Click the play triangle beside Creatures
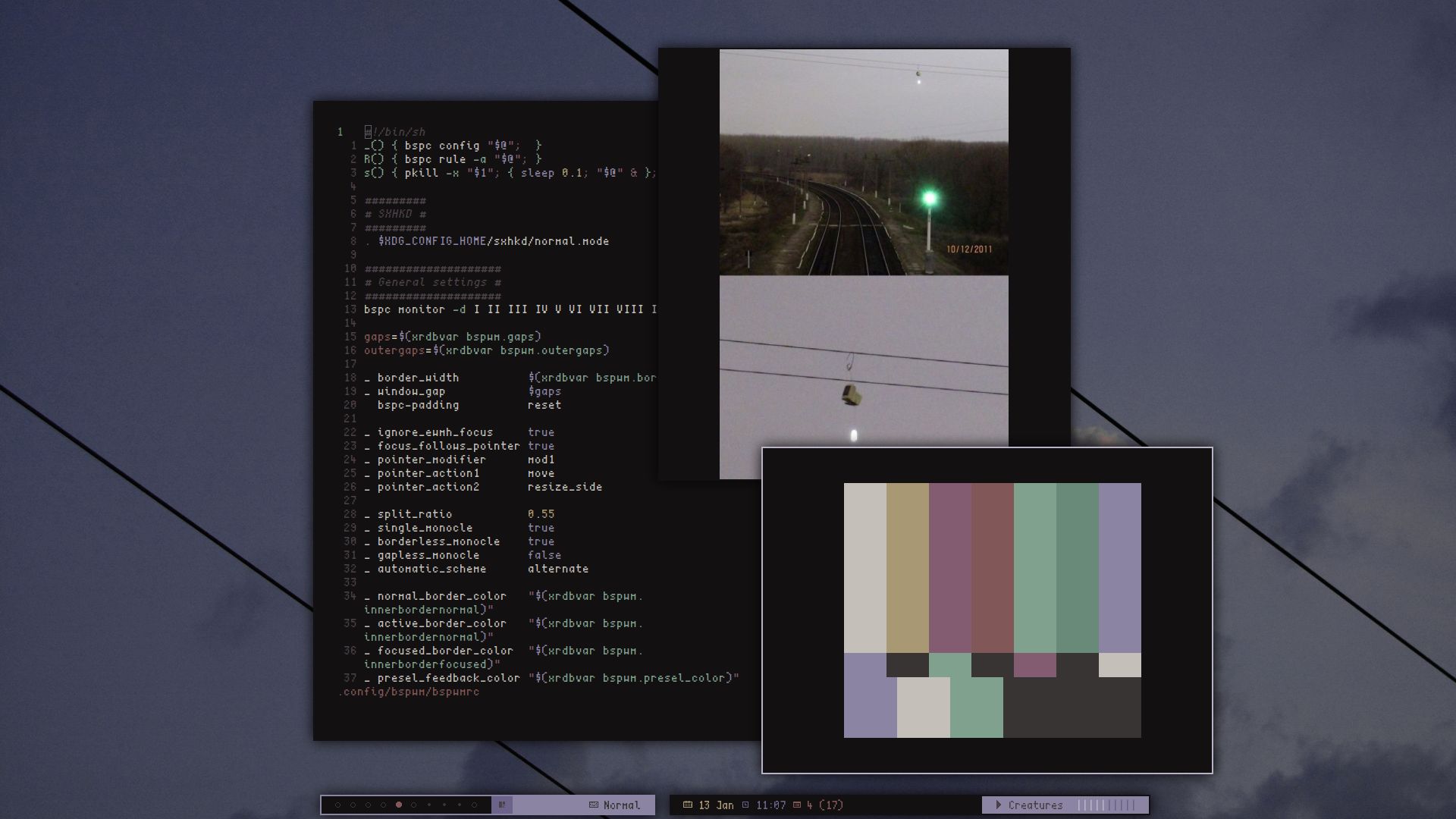The width and height of the screenshot is (1456, 819). click(999, 805)
